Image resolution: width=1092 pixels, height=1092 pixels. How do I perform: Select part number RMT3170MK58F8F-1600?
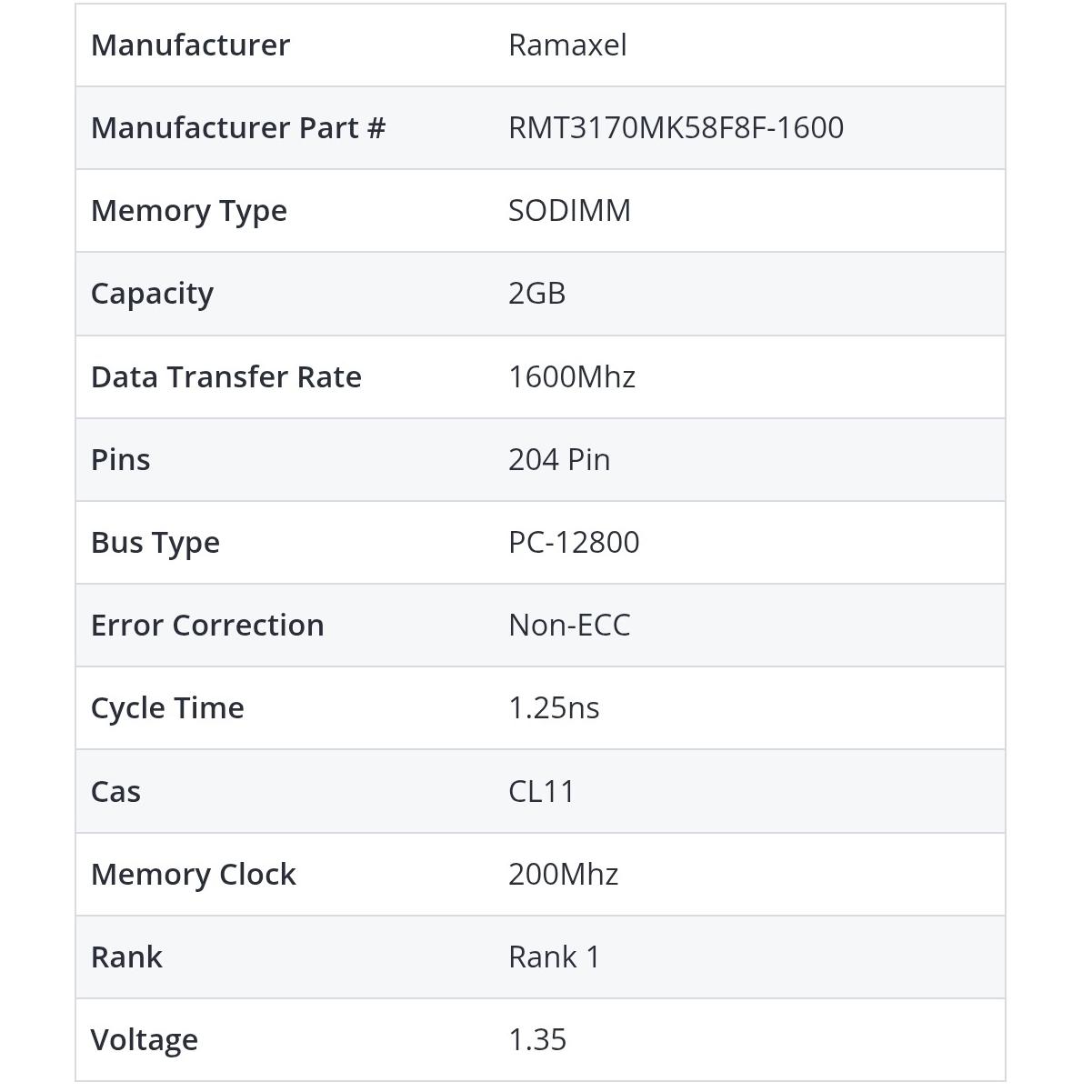(x=676, y=128)
